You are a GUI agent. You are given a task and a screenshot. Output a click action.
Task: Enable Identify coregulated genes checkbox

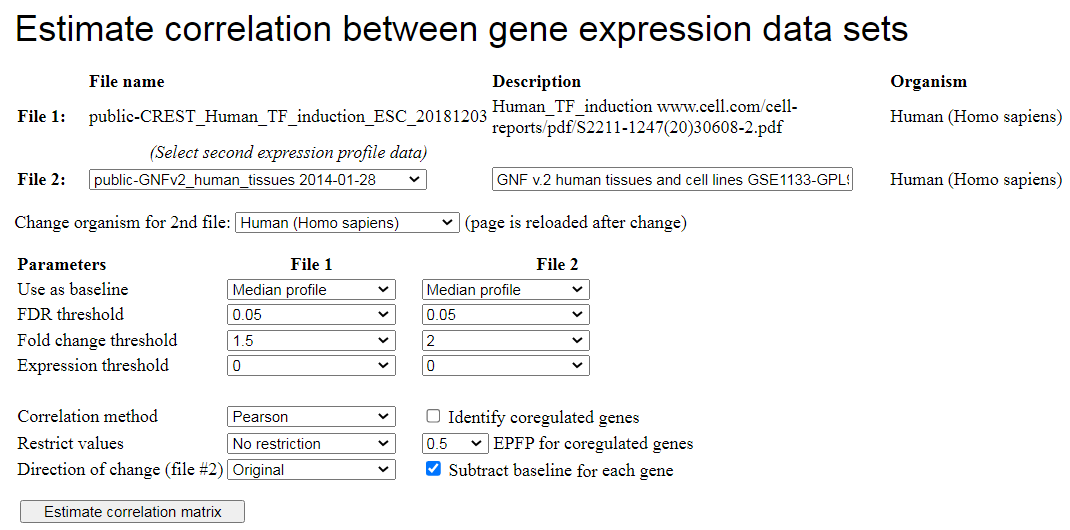[x=434, y=417]
